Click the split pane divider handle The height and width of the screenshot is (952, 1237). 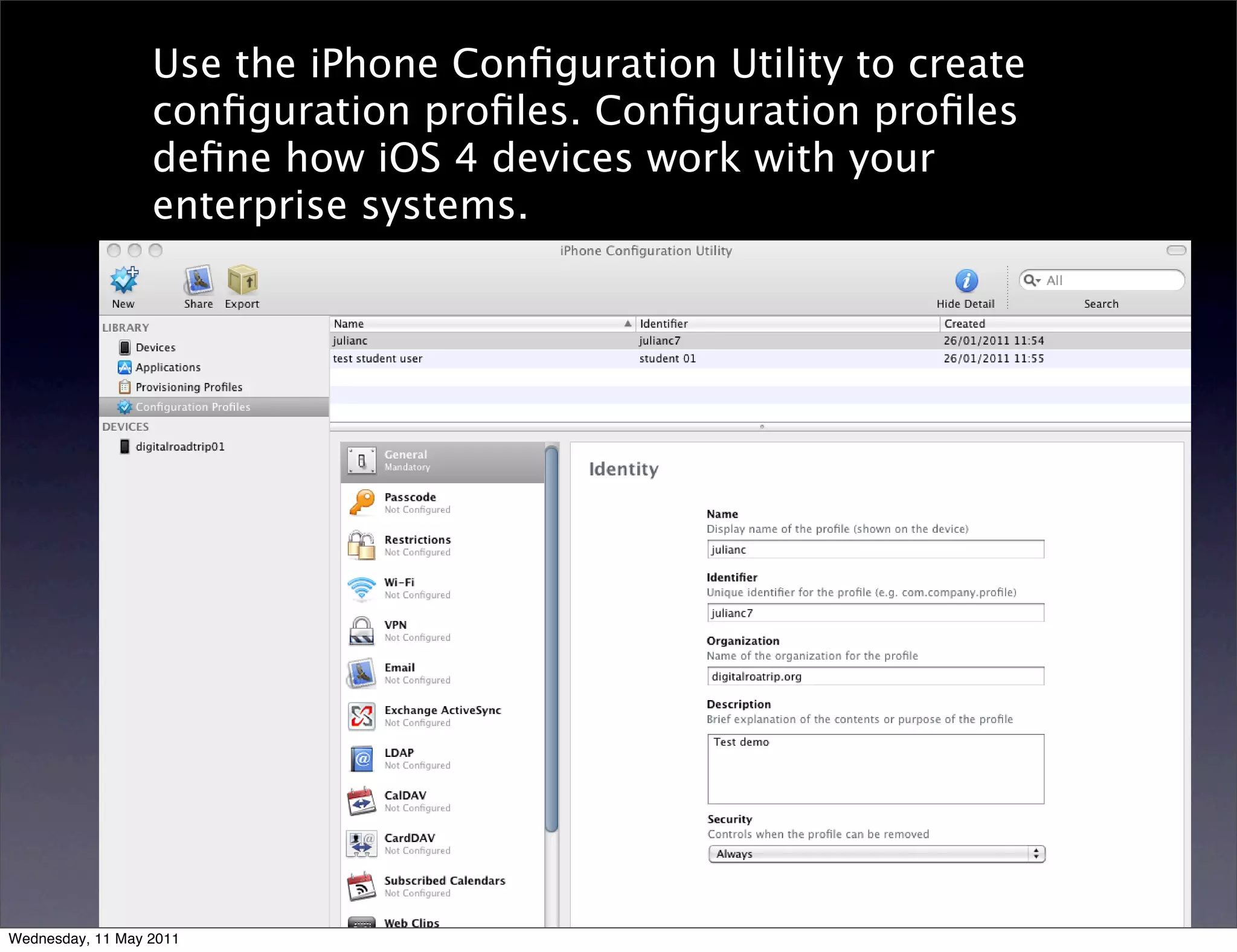762,426
